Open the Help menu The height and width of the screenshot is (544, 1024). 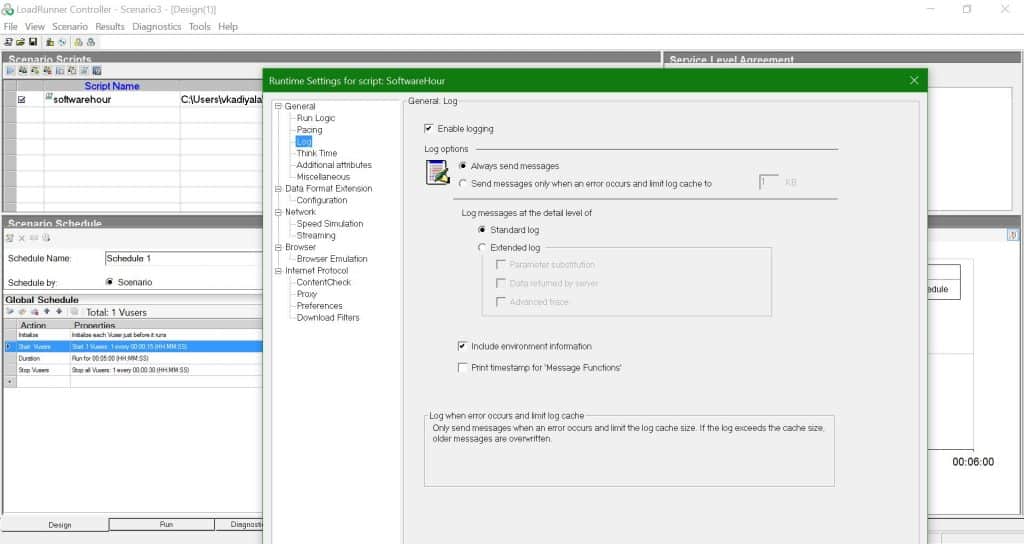[x=228, y=26]
